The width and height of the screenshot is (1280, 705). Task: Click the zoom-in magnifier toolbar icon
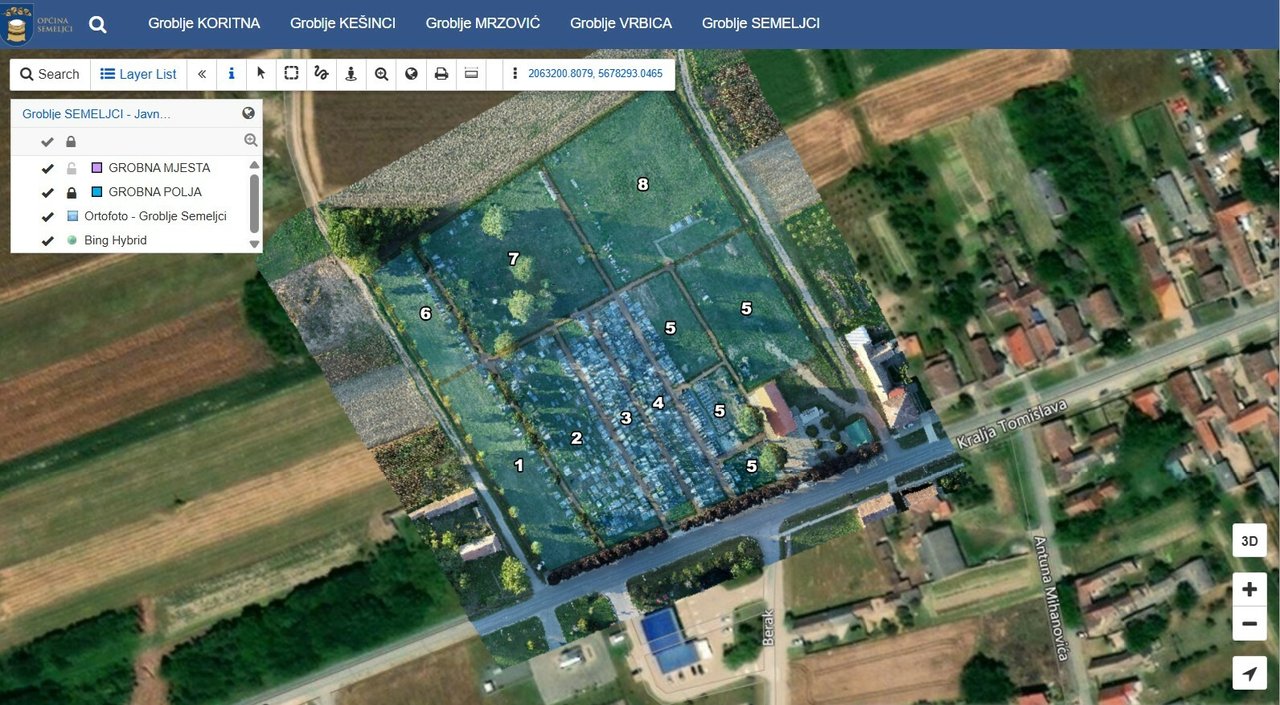(381, 74)
